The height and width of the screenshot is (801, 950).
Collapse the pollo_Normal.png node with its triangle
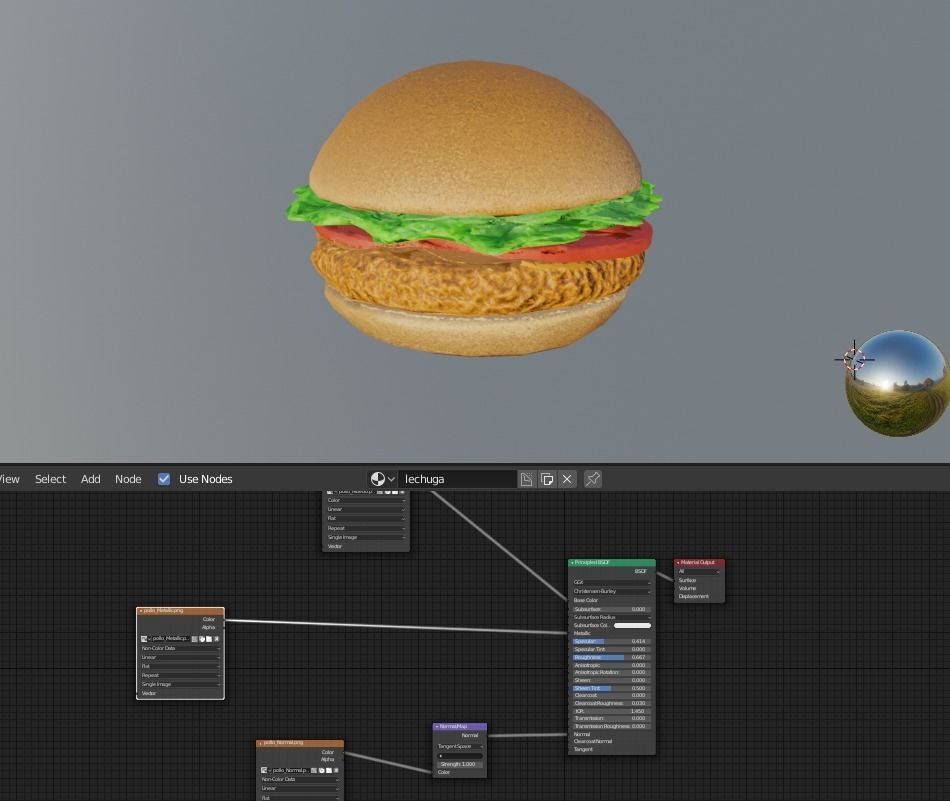[261, 743]
